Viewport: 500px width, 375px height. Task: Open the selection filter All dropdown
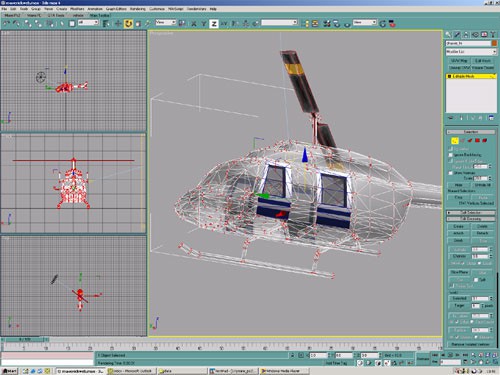(88, 22)
